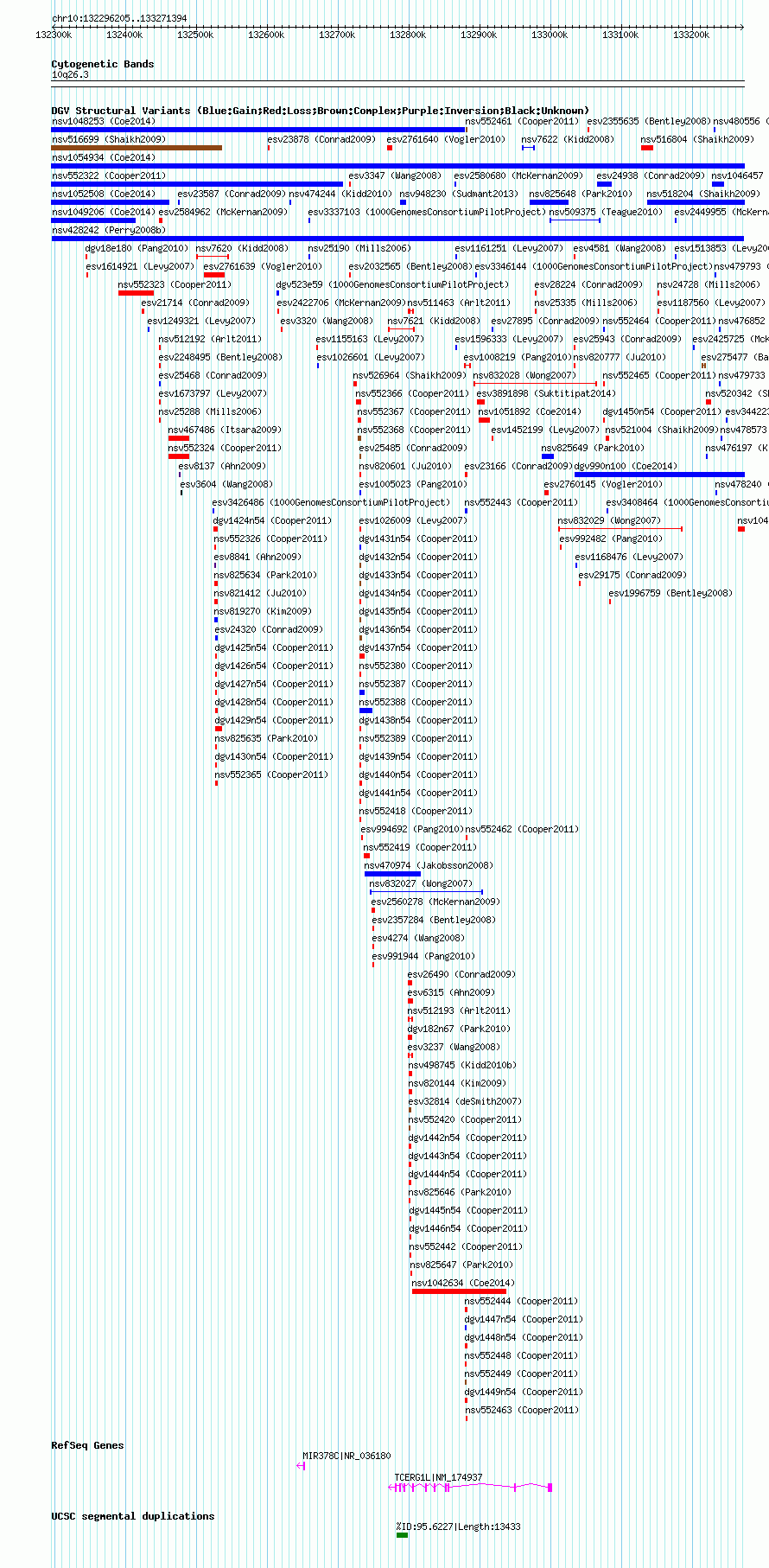The width and height of the screenshot is (769, 1568).
Task: Open variant nsv7621 (Kidd2008)
Action: coord(434,321)
